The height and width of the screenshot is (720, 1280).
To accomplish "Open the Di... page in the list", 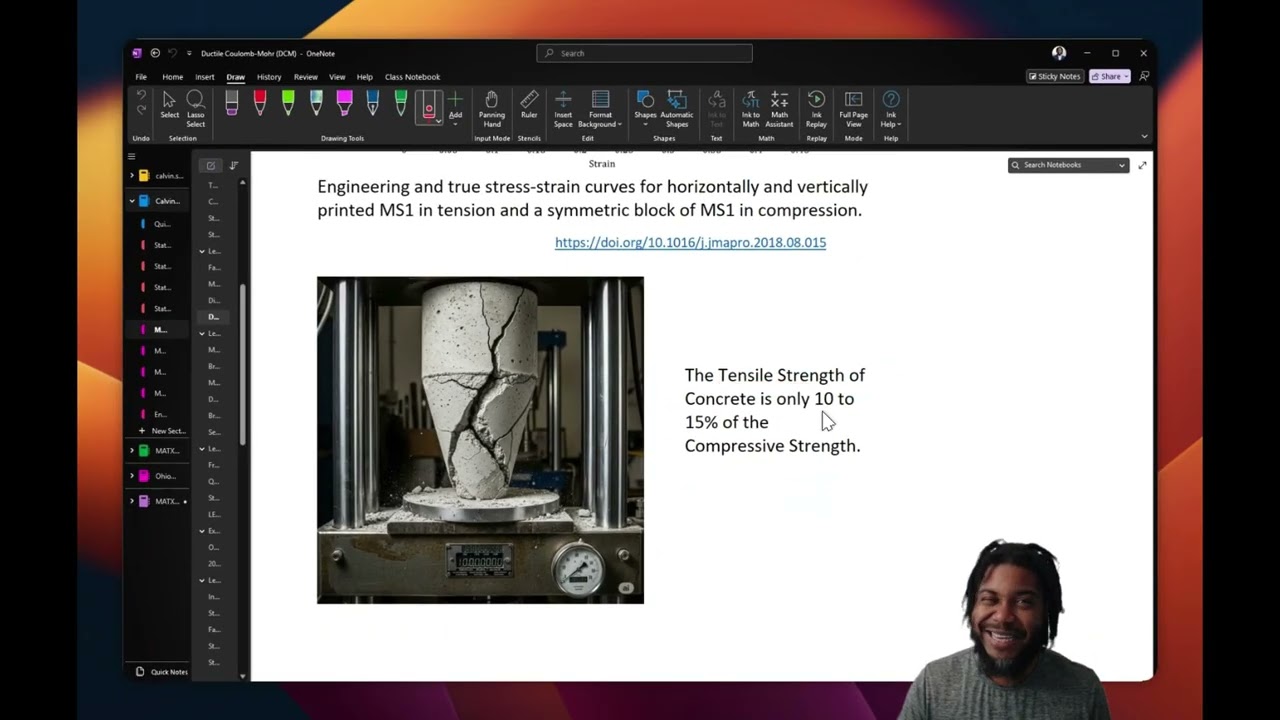I will [213, 300].
